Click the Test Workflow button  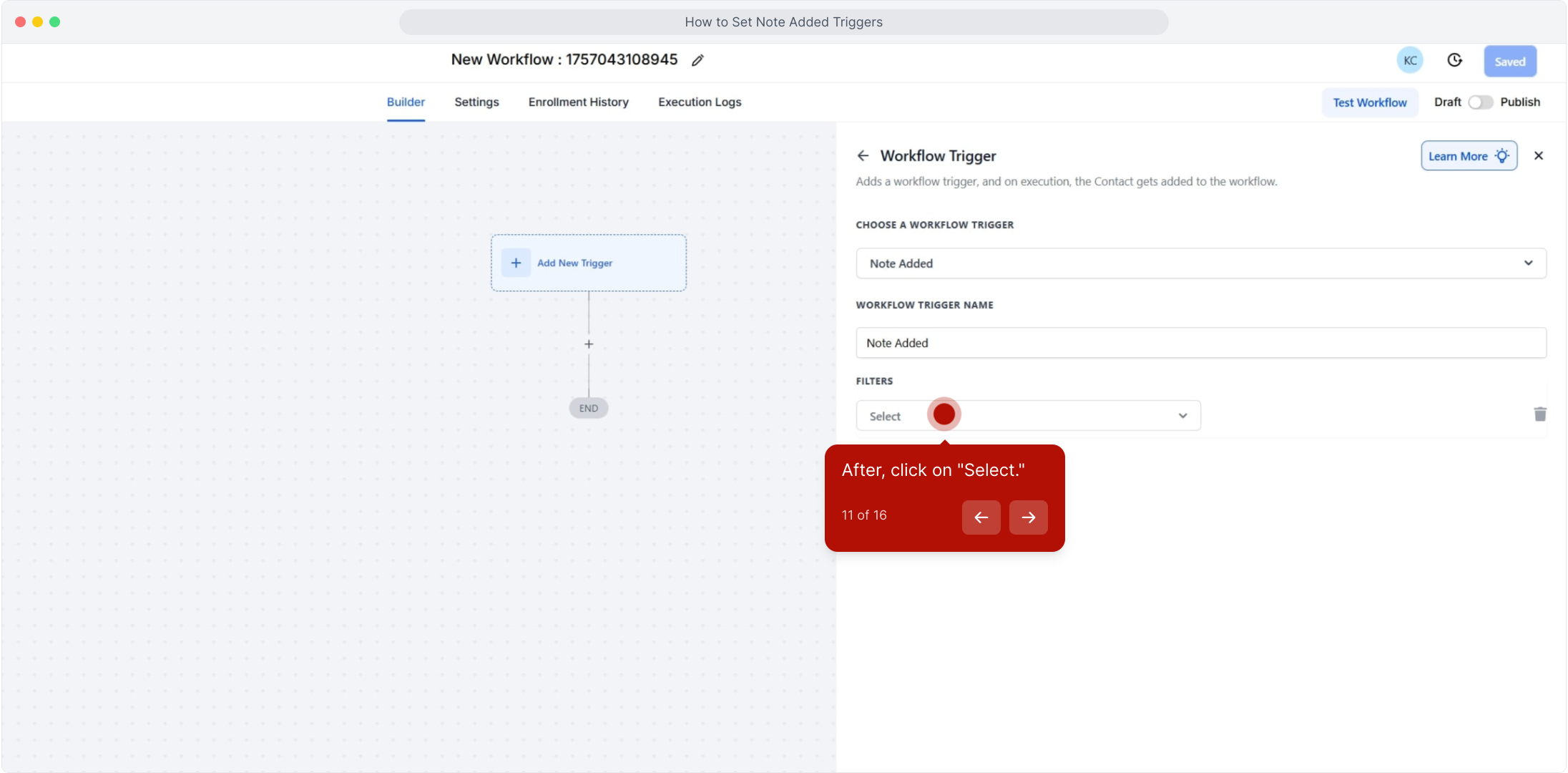click(1369, 102)
